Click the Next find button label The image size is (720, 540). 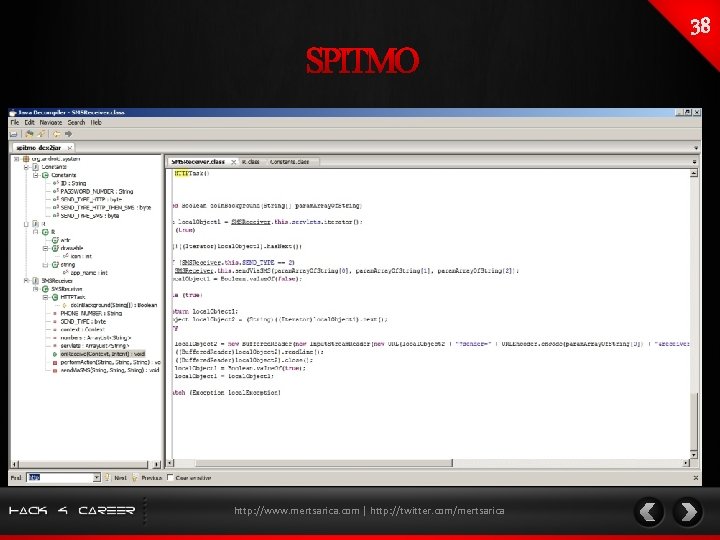[x=120, y=478]
